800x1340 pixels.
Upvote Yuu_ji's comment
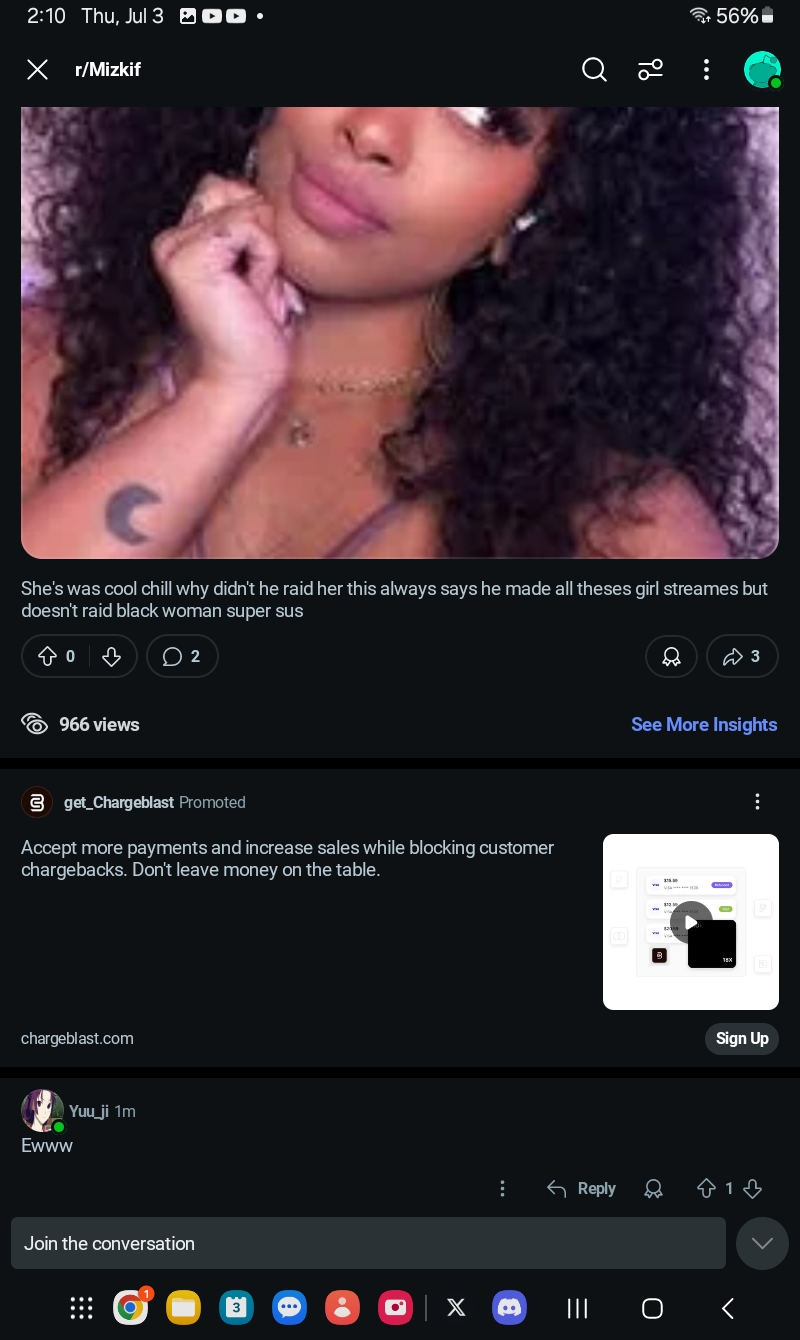[706, 1189]
